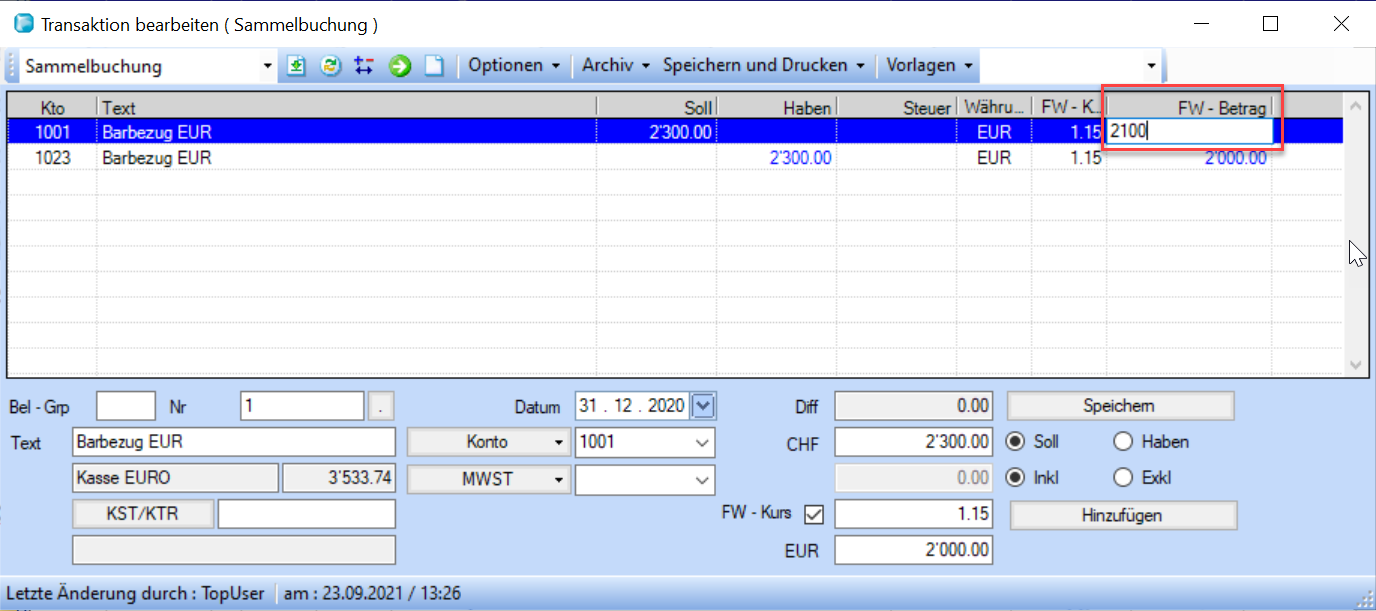Viewport: 1376px width, 611px height.
Task: Click the blank page new document icon
Action: [434, 66]
